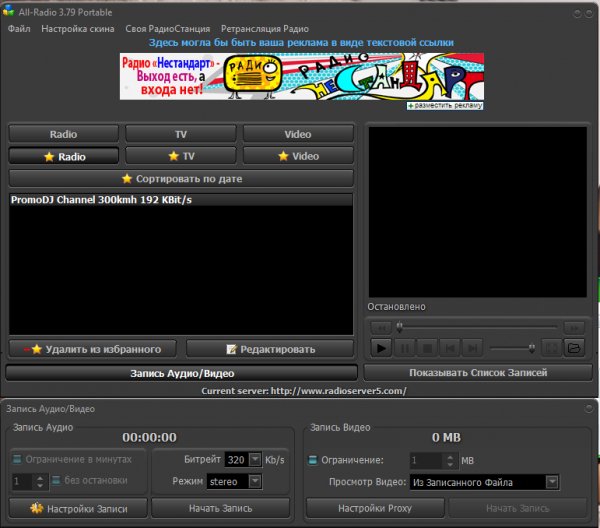Click the next track button
600x528 pixels.
473,348
